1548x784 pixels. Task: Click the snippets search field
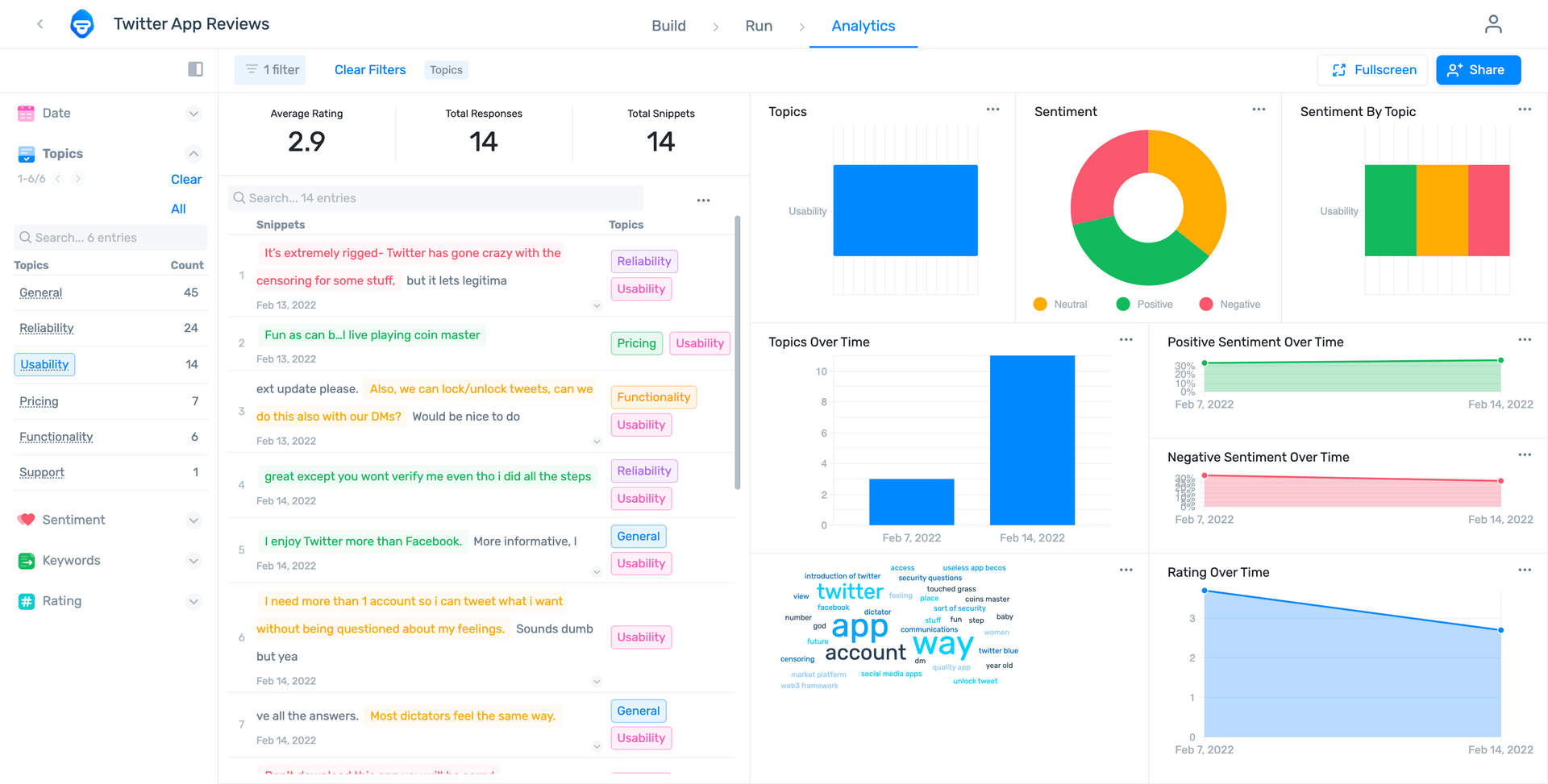435,197
